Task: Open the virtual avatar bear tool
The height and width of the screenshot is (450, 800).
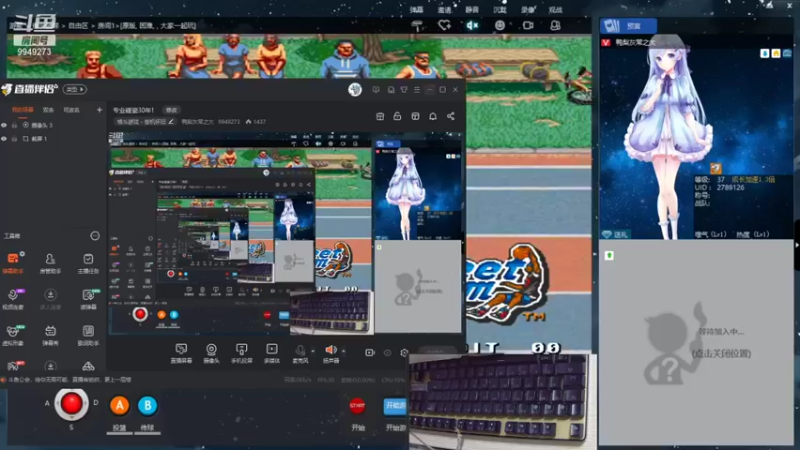Action: 13,335
